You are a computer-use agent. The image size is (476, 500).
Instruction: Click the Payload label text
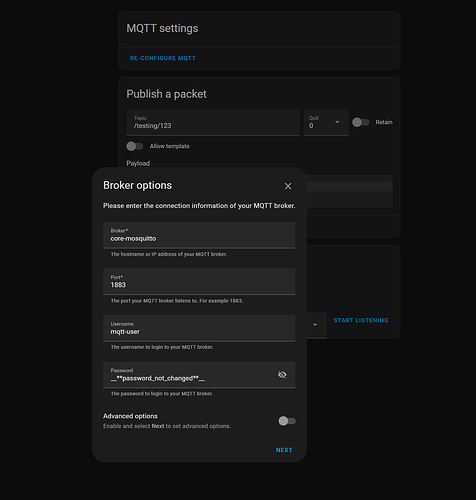tap(138, 163)
